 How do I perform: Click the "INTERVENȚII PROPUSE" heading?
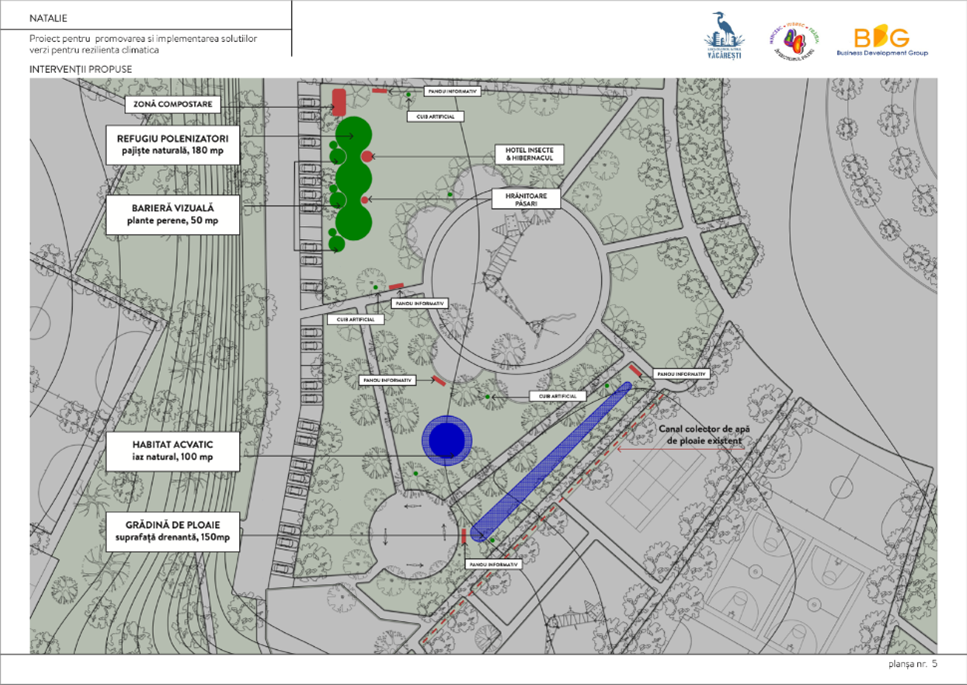point(81,69)
